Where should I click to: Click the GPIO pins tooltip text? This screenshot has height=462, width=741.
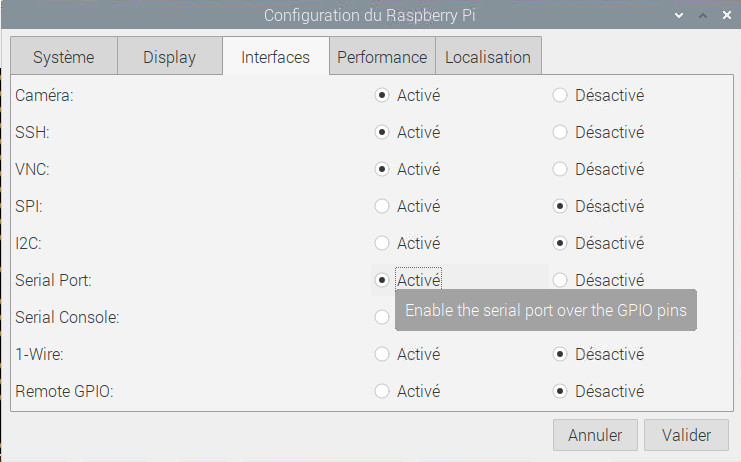[546, 310]
